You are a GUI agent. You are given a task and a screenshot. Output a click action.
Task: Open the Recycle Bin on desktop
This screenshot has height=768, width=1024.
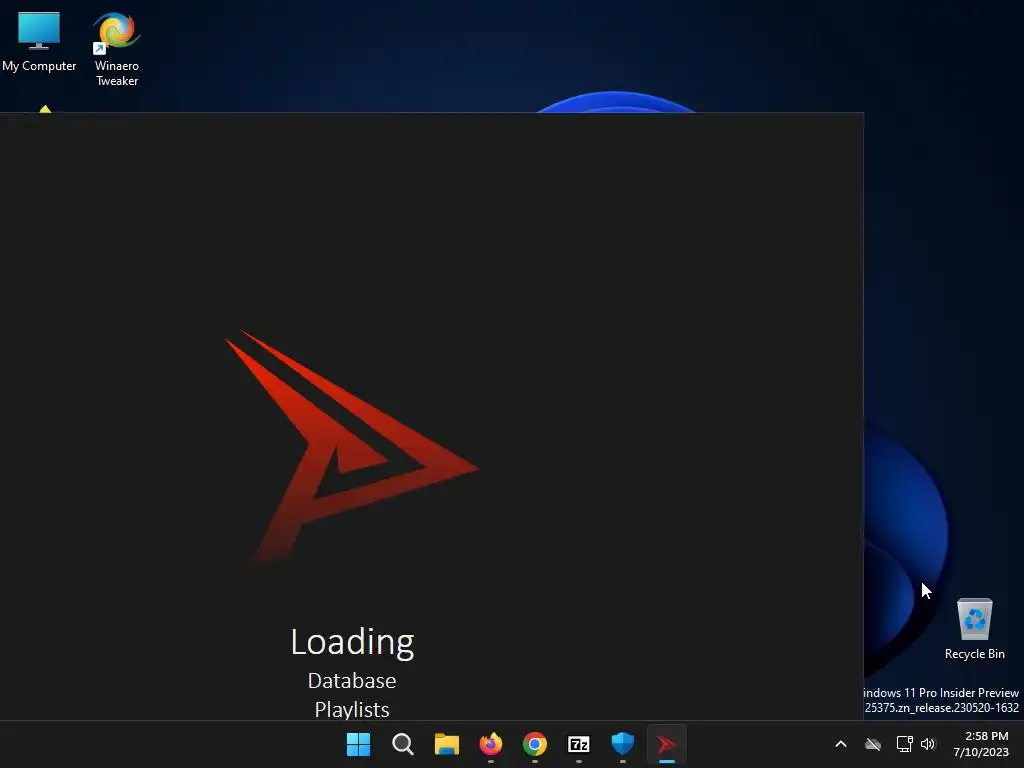(x=974, y=628)
